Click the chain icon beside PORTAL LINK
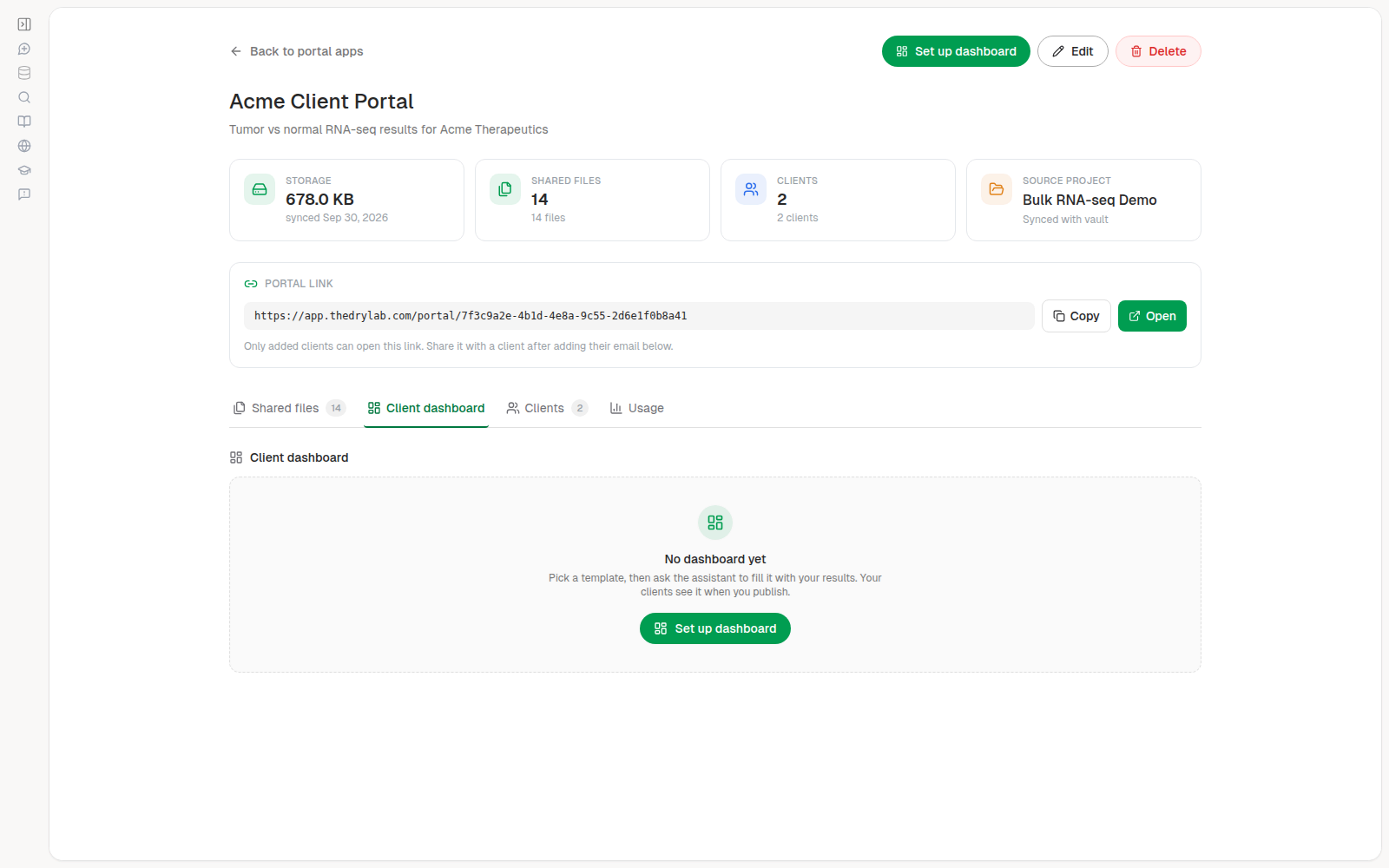 (x=251, y=284)
